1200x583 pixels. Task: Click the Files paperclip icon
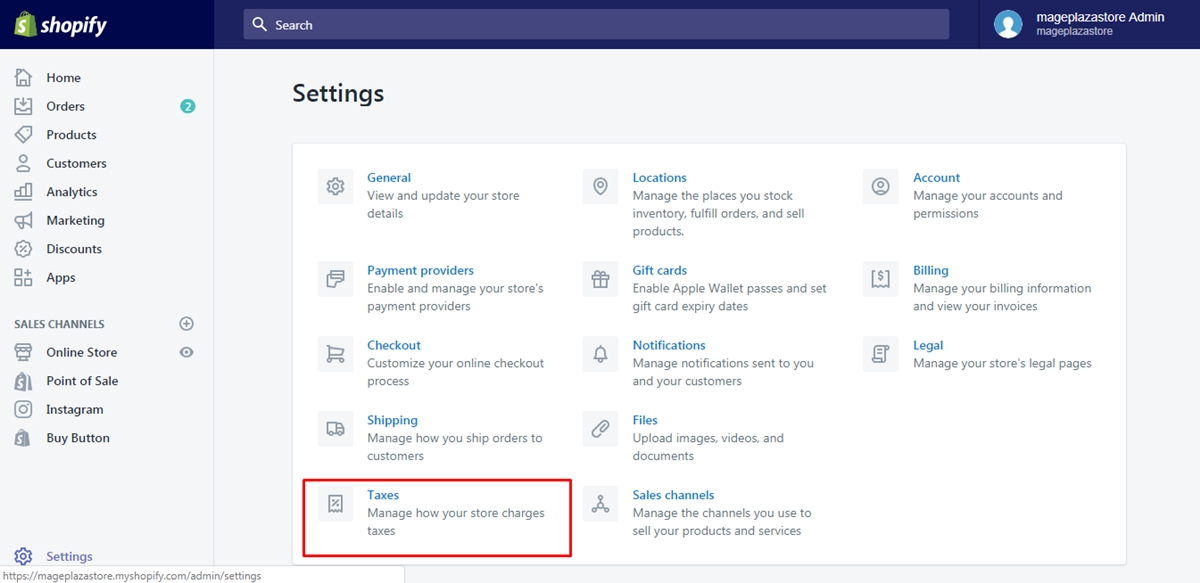pyautogui.click(x=600, y=428)
